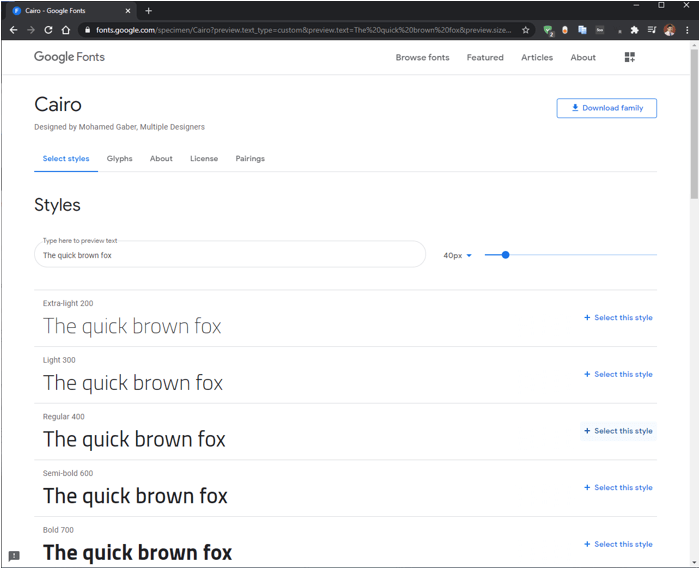Viewport: 700px width, 569px height.
Task: Open the Featured page
Action: (x=485, y=57)
